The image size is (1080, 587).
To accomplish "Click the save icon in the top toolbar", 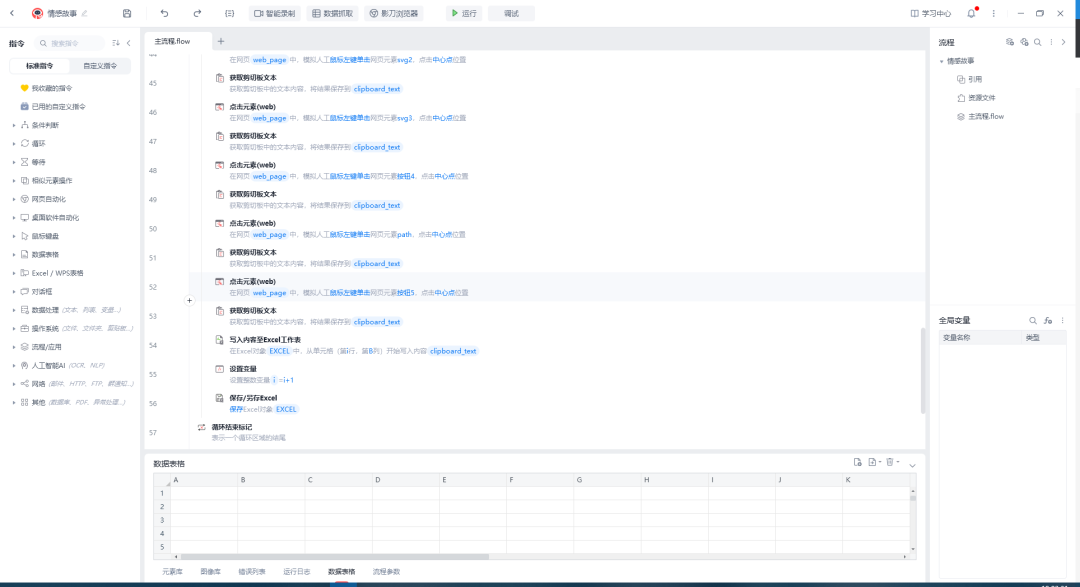I will tap(127, 13).
